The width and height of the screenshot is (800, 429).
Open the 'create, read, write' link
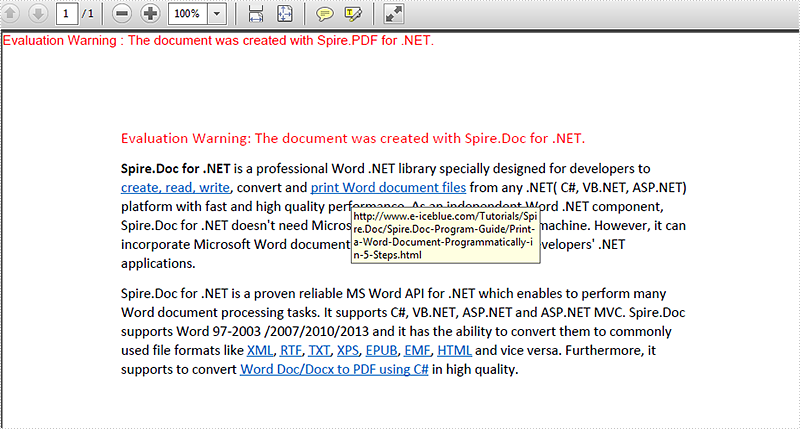point(176,188)
